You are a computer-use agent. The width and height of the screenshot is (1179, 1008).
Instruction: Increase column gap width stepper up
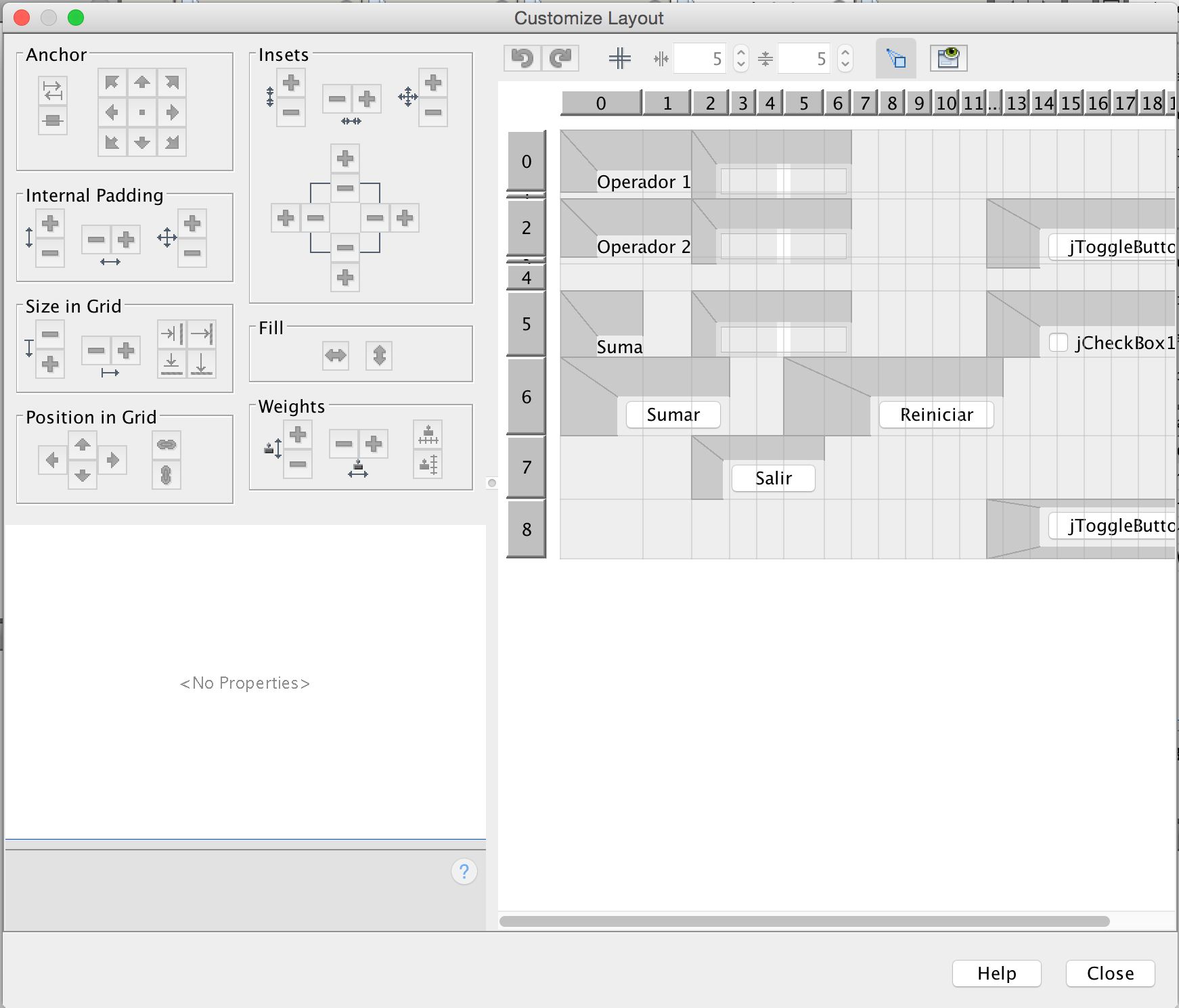tap(741, 53)
